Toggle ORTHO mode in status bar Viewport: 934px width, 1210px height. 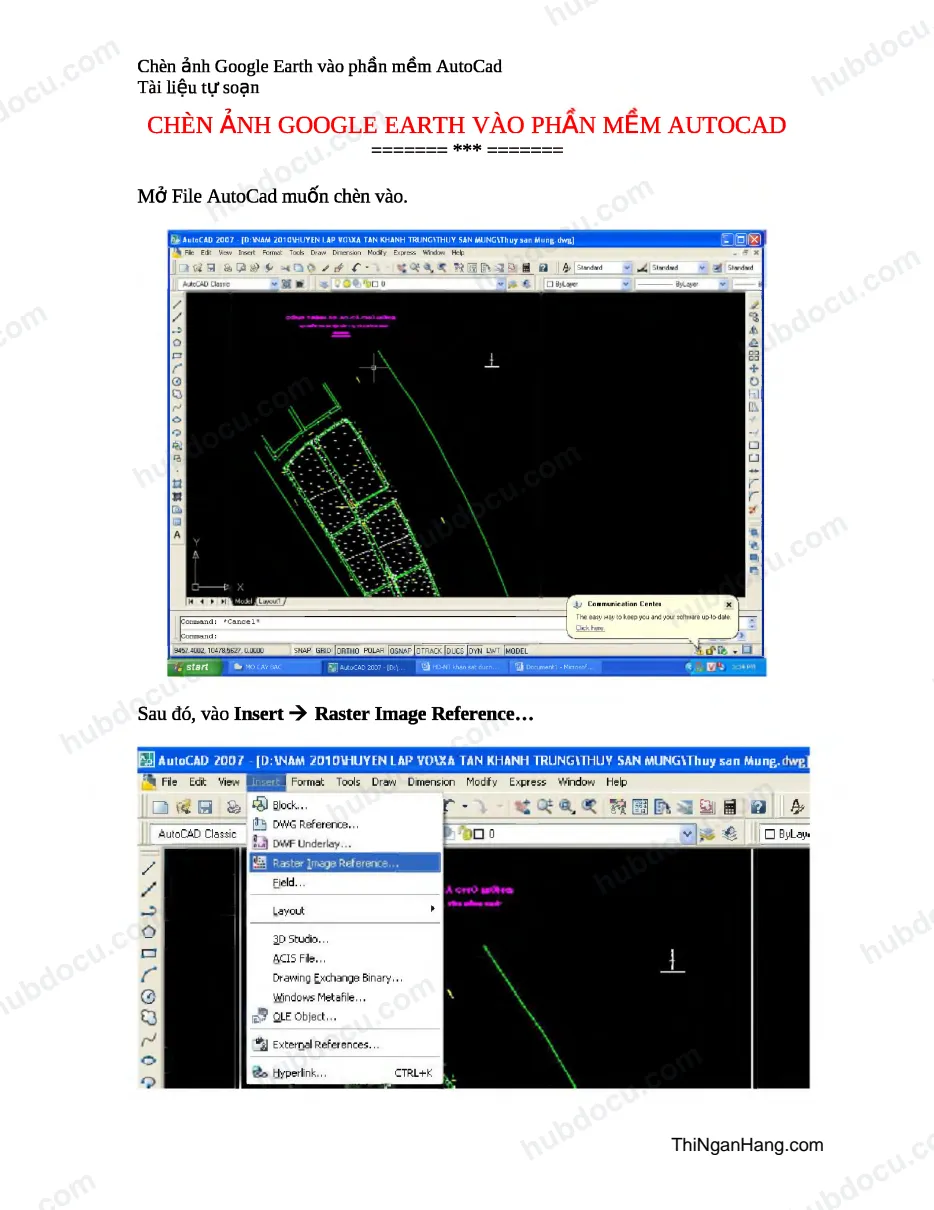tap(348, 651)
